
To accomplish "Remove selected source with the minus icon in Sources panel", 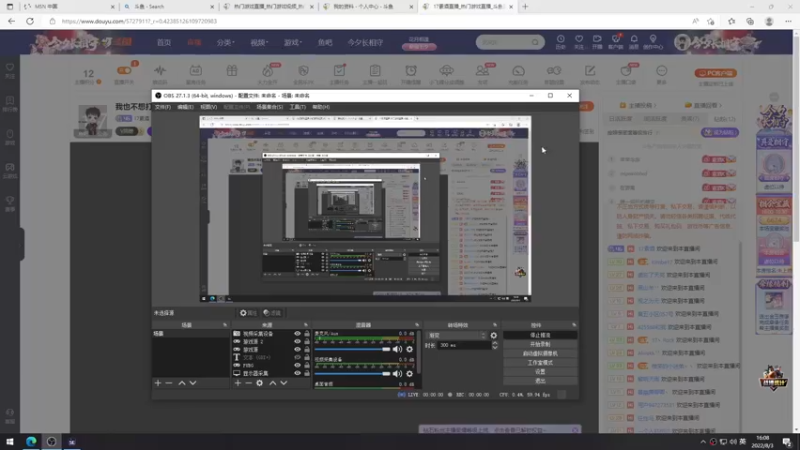I will tap(248, 383).
